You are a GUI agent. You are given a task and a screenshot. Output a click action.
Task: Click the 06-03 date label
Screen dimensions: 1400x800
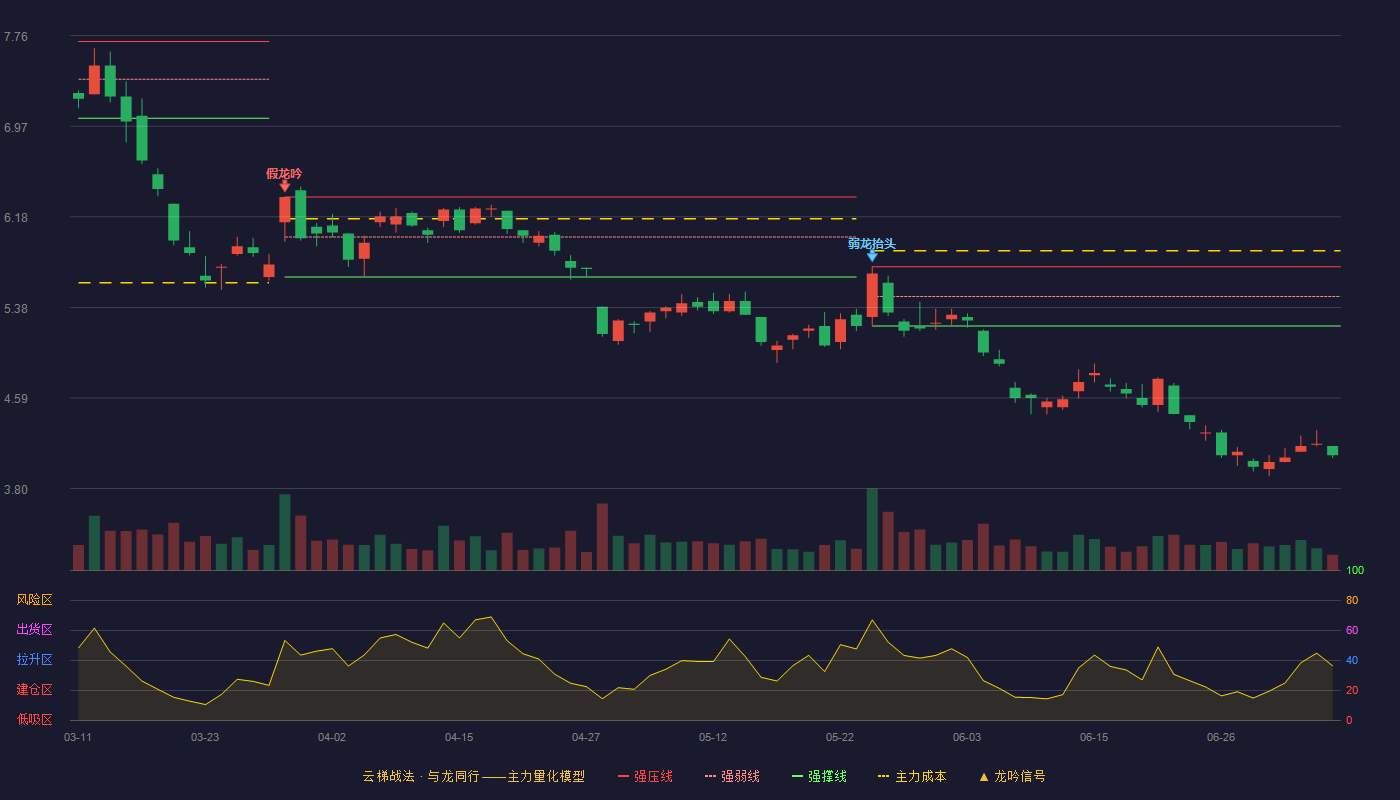967,737
